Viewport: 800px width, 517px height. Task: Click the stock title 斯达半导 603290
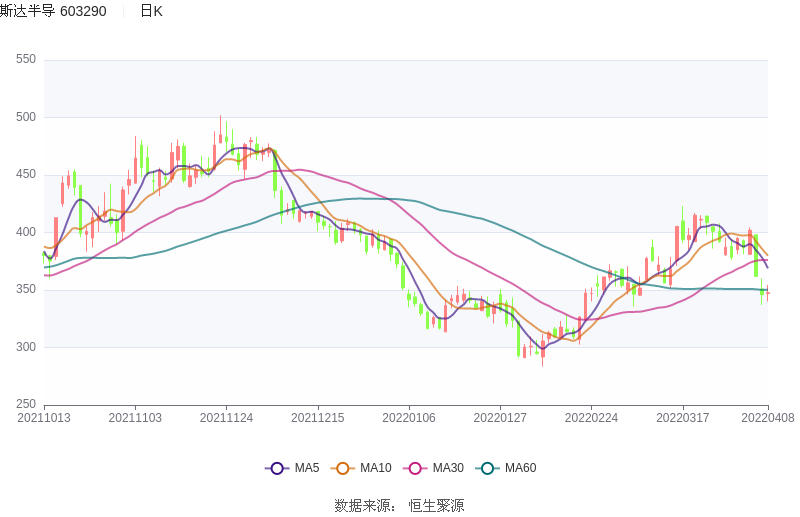(x=53, y=11)
